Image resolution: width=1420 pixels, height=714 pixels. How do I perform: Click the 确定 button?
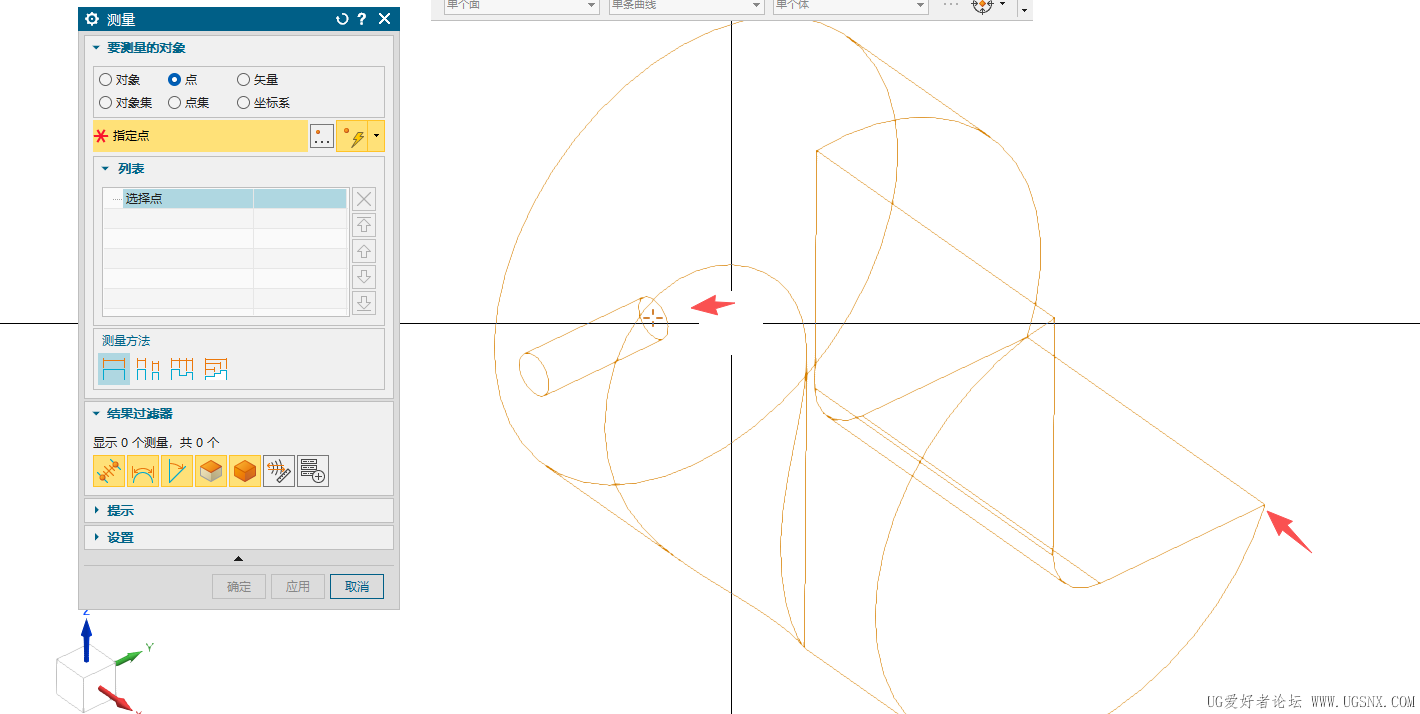pyautogui.click(x=239, y=586)
